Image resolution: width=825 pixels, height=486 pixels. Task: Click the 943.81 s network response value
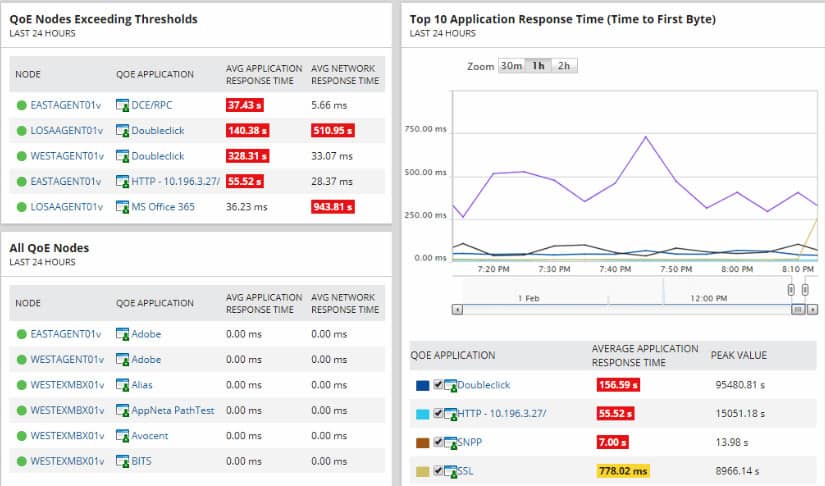[x=333, y=207]
